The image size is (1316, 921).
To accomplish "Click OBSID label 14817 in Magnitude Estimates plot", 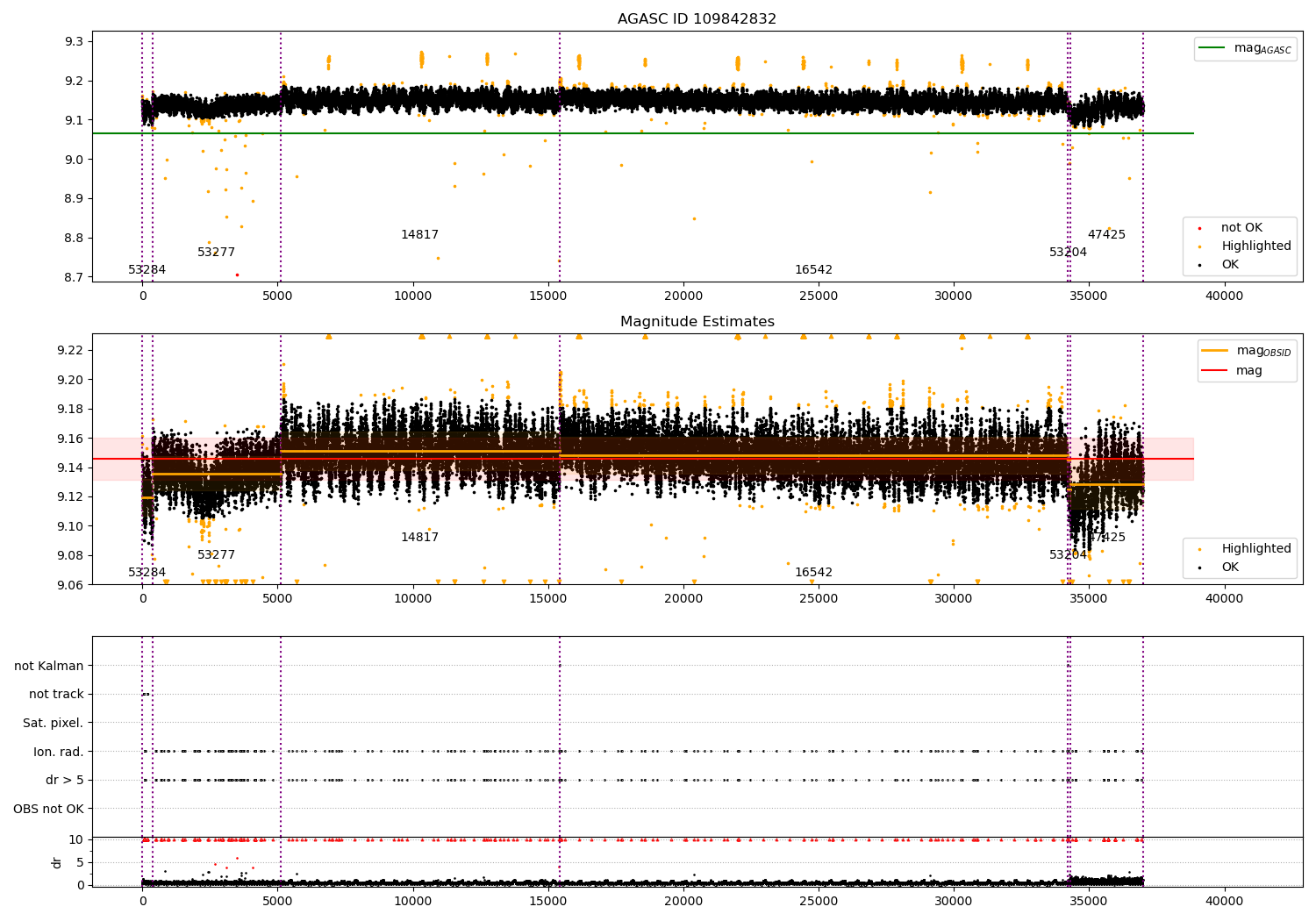I will tap(419, 537).
